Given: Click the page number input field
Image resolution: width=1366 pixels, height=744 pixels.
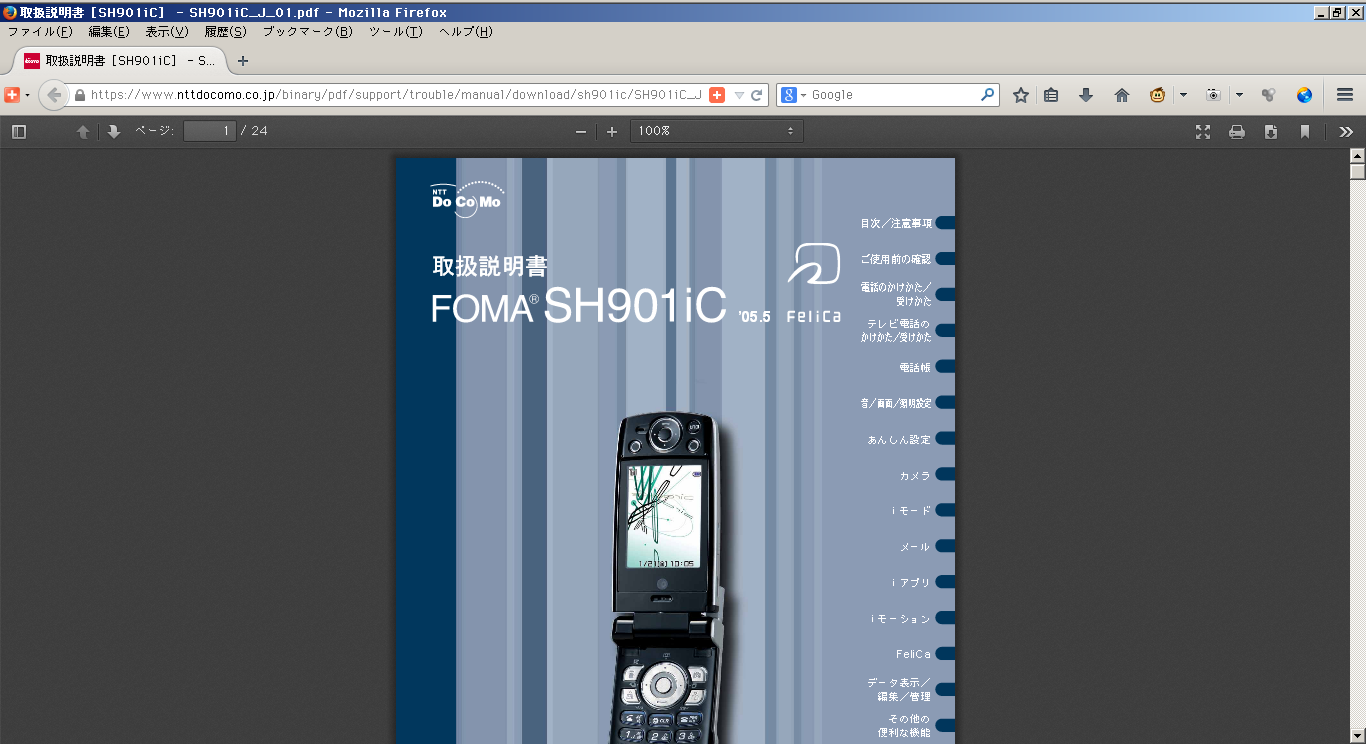Looking at the screenshot, I should 210,131.
